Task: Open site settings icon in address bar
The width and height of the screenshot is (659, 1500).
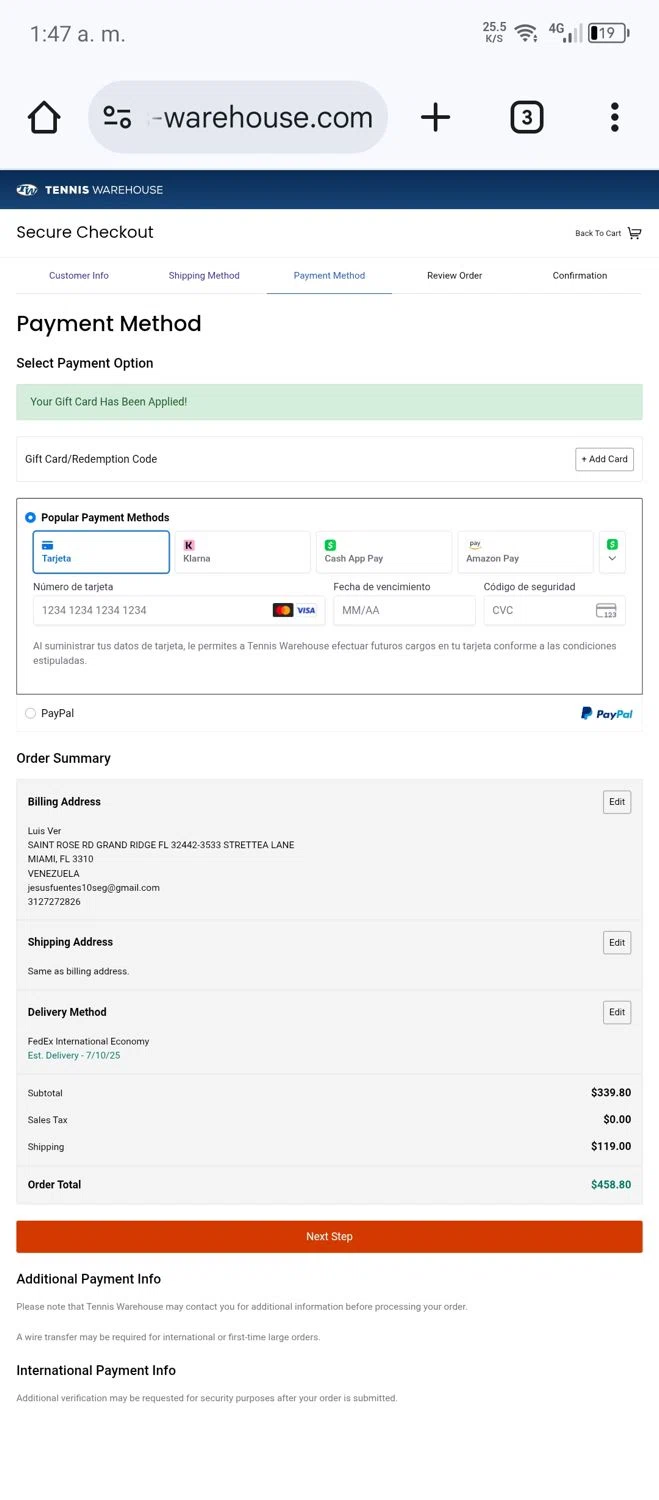Action: tap(118, 117)
